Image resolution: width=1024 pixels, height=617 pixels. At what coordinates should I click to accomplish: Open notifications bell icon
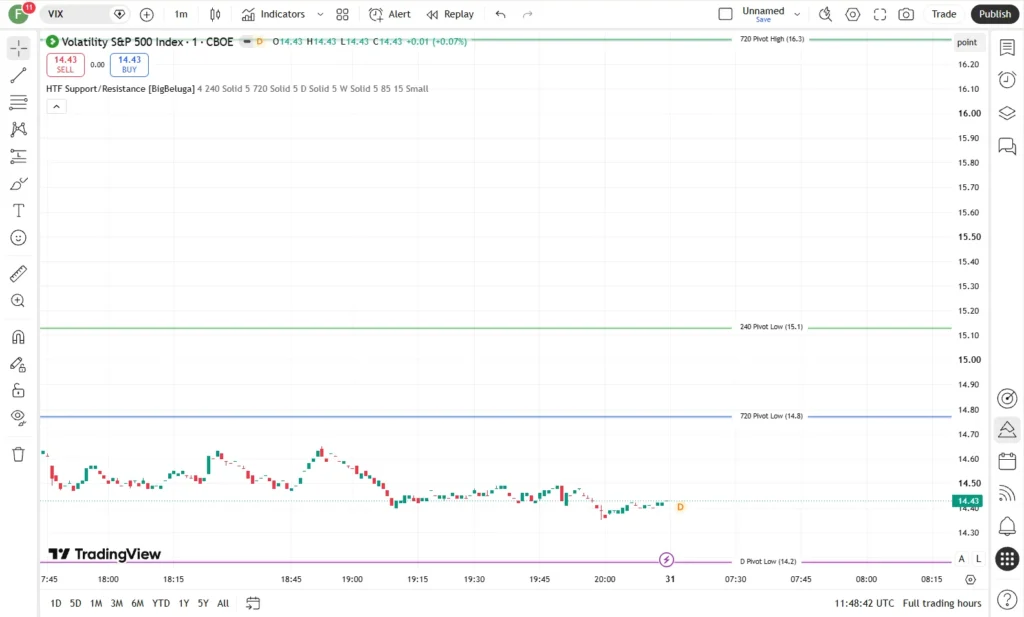pyautogui.click(x=1007, y=526)
